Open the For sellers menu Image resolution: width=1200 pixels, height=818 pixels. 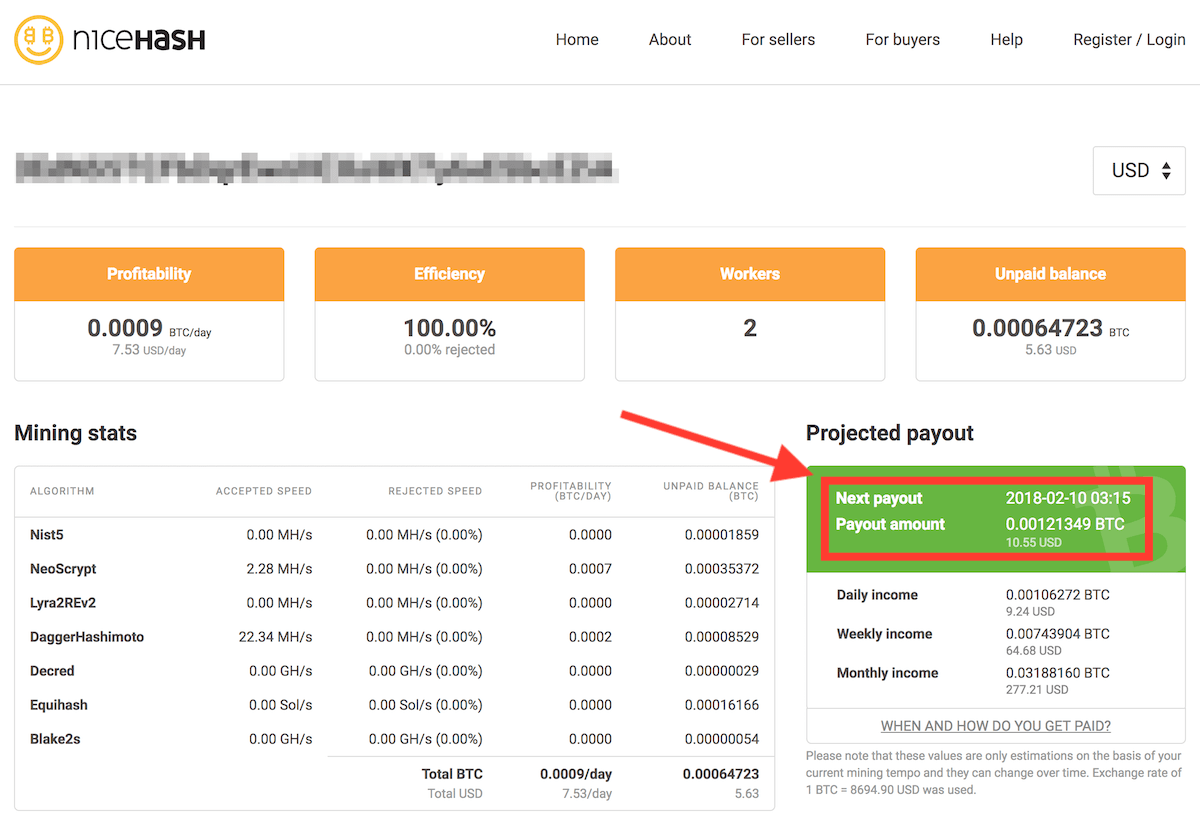(x=778, y=40)
